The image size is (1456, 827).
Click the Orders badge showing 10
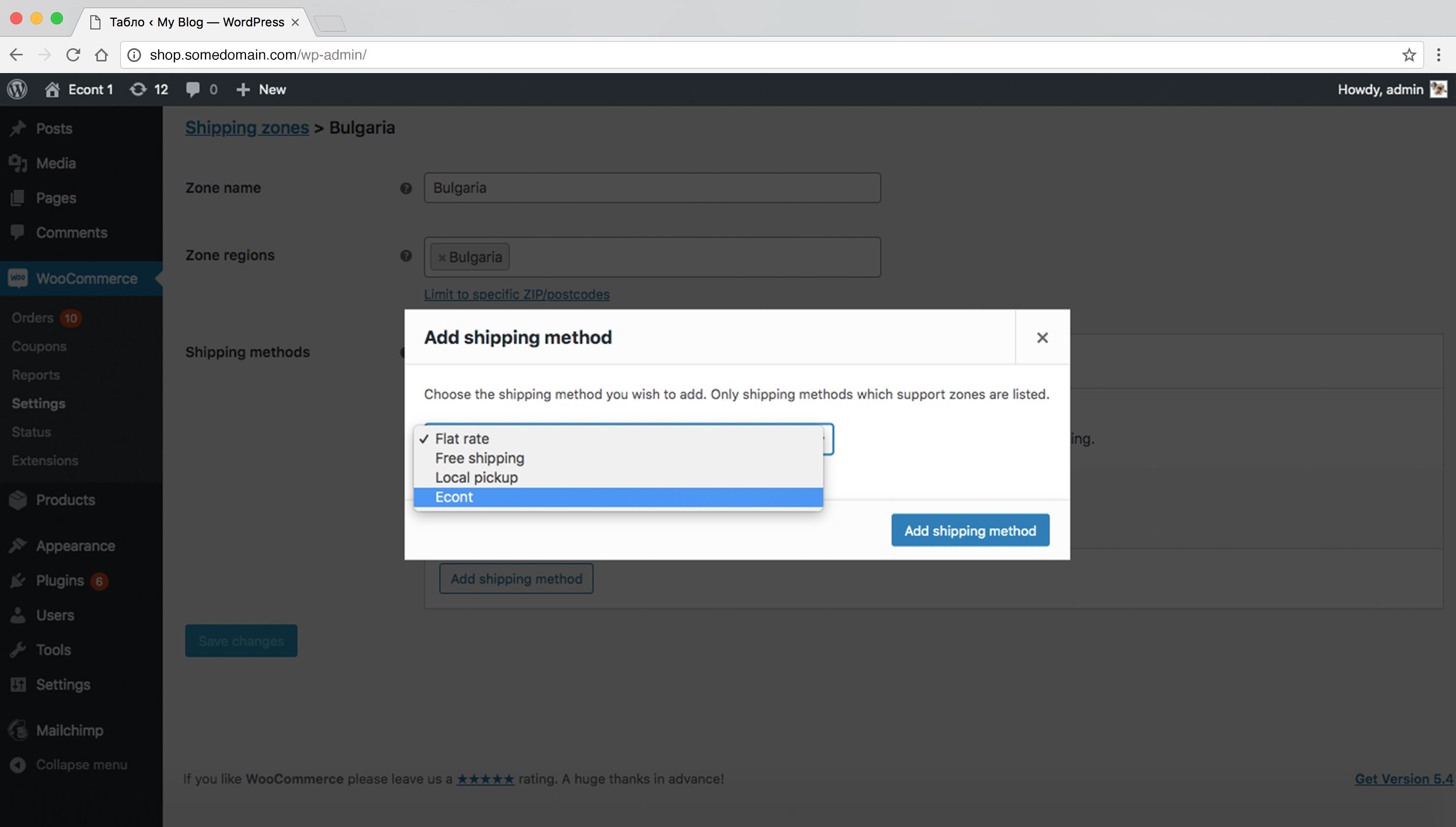coord(71,318)
